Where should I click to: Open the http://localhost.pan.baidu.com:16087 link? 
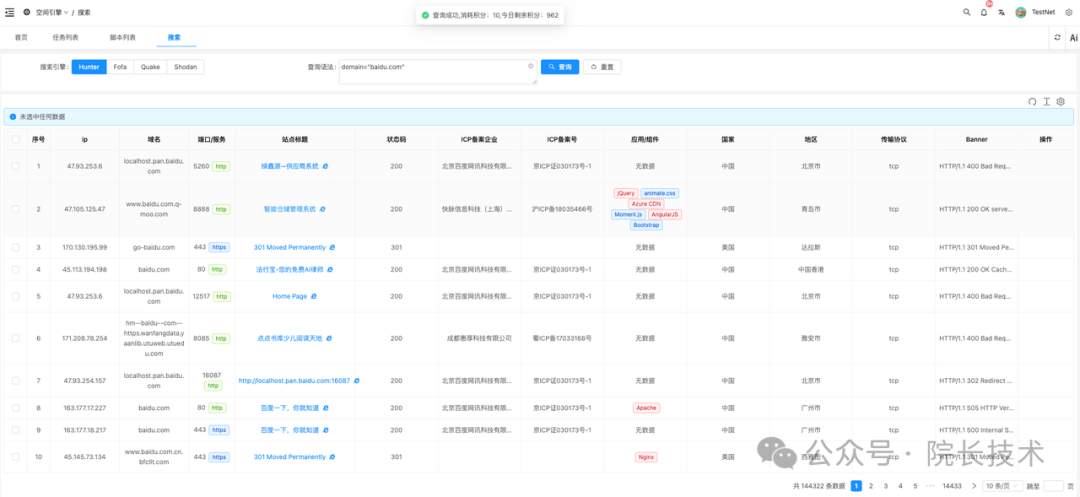[294, 381]
